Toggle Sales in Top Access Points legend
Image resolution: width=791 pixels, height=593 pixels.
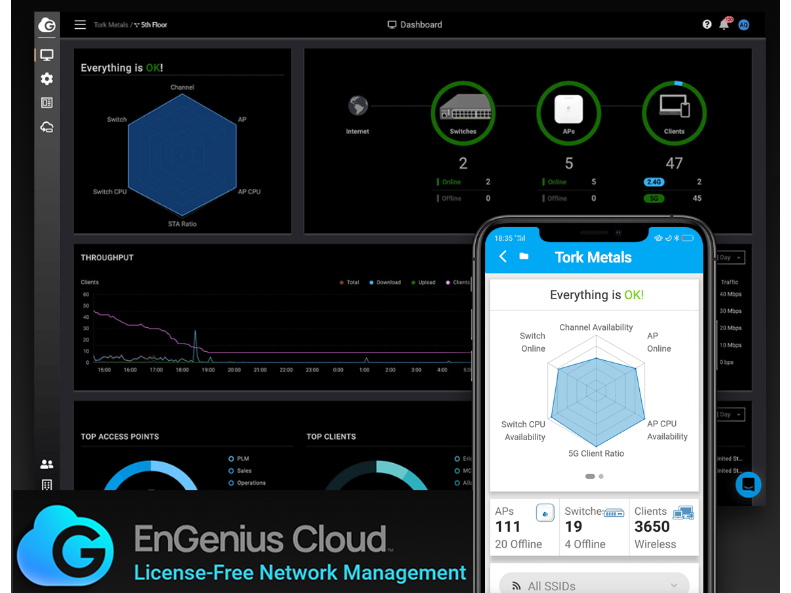[x=240, y=470]
